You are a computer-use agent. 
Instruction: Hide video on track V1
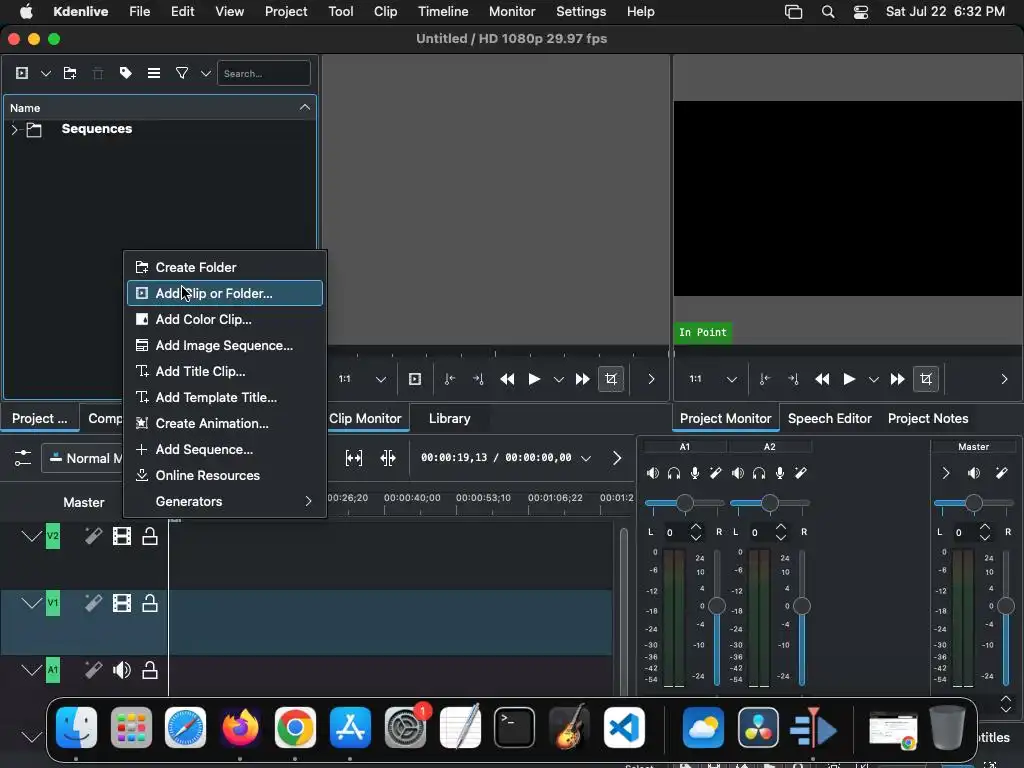(x=121, y=603)
